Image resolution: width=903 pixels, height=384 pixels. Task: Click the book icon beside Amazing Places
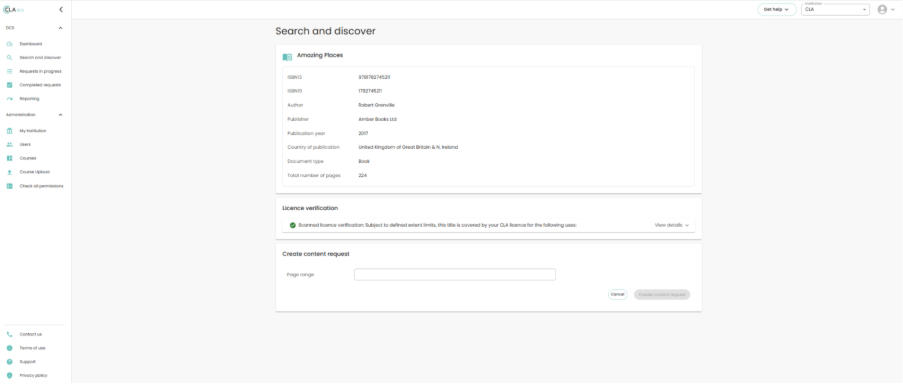point(287,57)
